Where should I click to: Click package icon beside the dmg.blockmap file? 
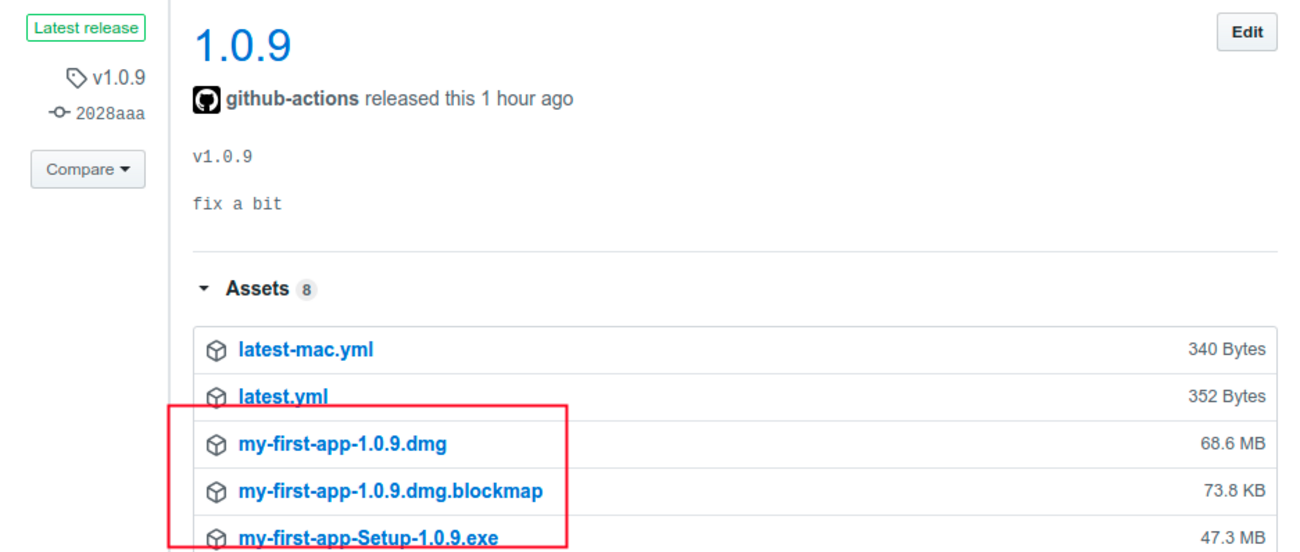(x=216, y=492)
